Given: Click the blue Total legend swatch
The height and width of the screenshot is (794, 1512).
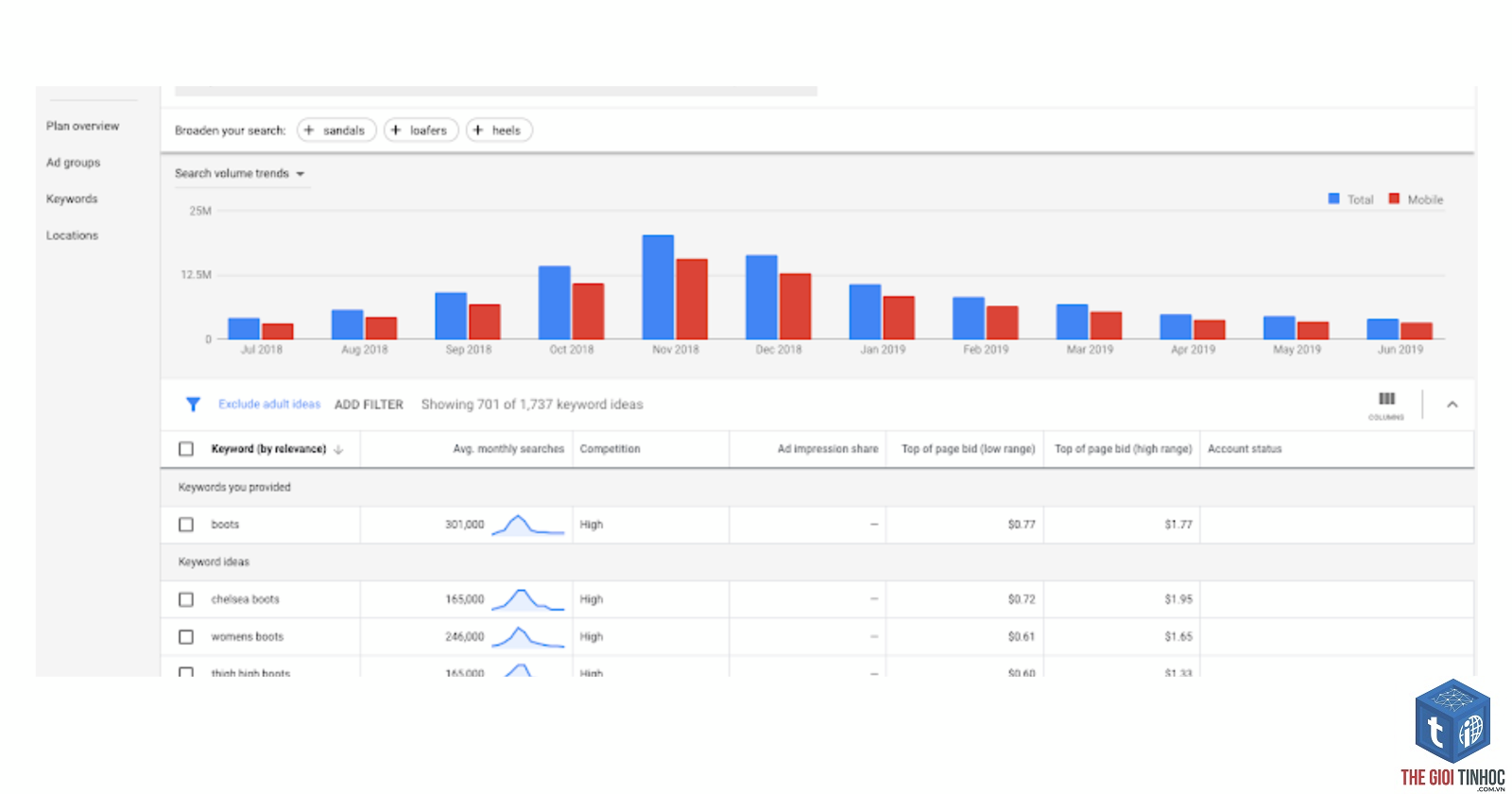Looking at the screenshot, I should tap(1333, 198).
